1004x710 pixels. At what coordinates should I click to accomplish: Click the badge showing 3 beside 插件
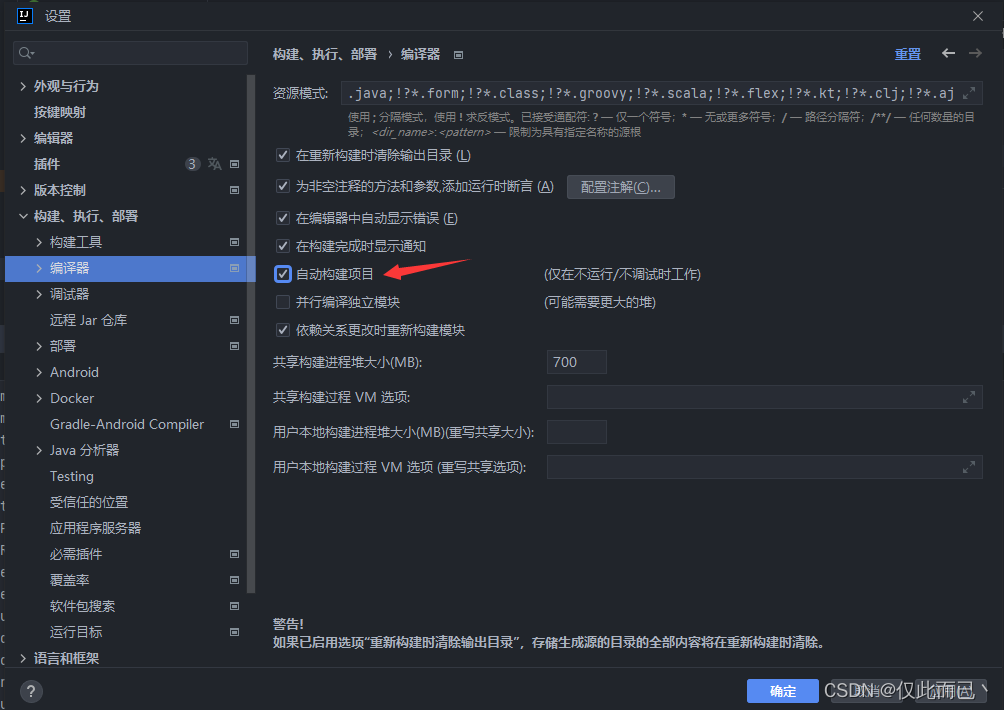(192, 164)
